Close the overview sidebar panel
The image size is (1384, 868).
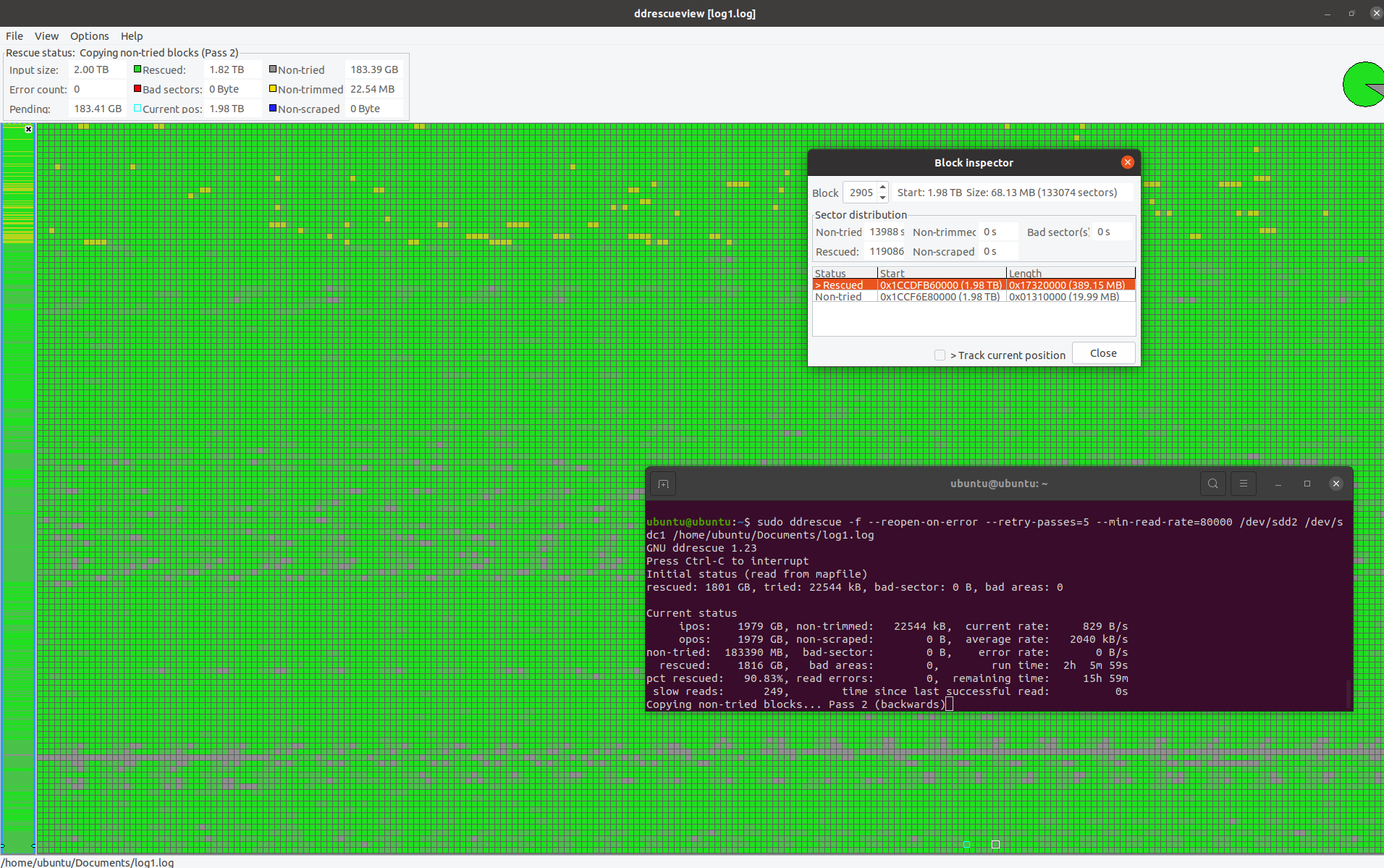pyautogui.click(x=28, y=129)
